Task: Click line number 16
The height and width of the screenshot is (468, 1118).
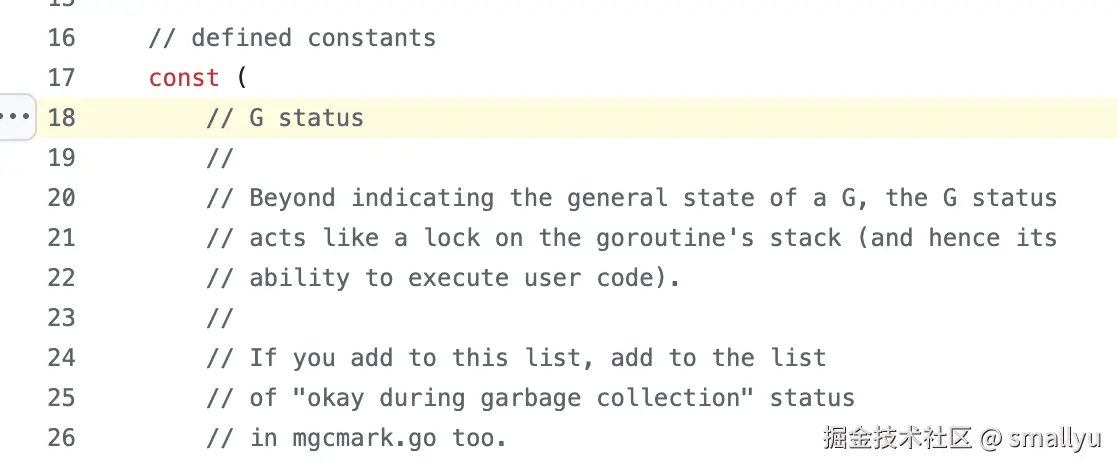Action: click(61, 38)
